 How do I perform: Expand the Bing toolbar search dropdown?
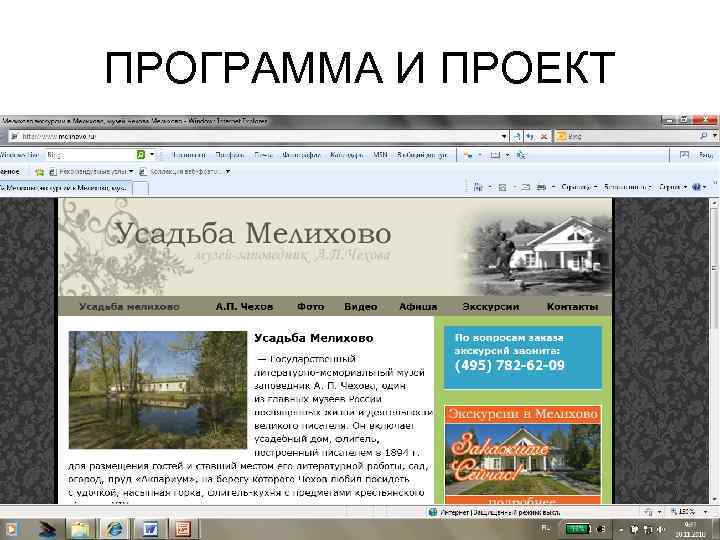tap(152, 155)
